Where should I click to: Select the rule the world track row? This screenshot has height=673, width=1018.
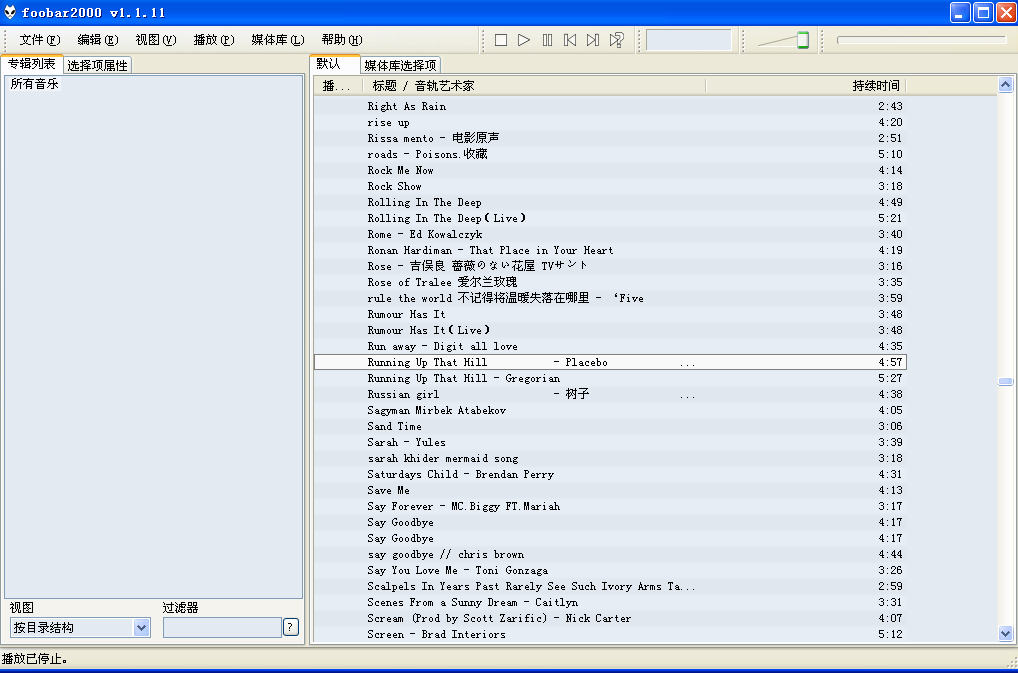point(610,298)
